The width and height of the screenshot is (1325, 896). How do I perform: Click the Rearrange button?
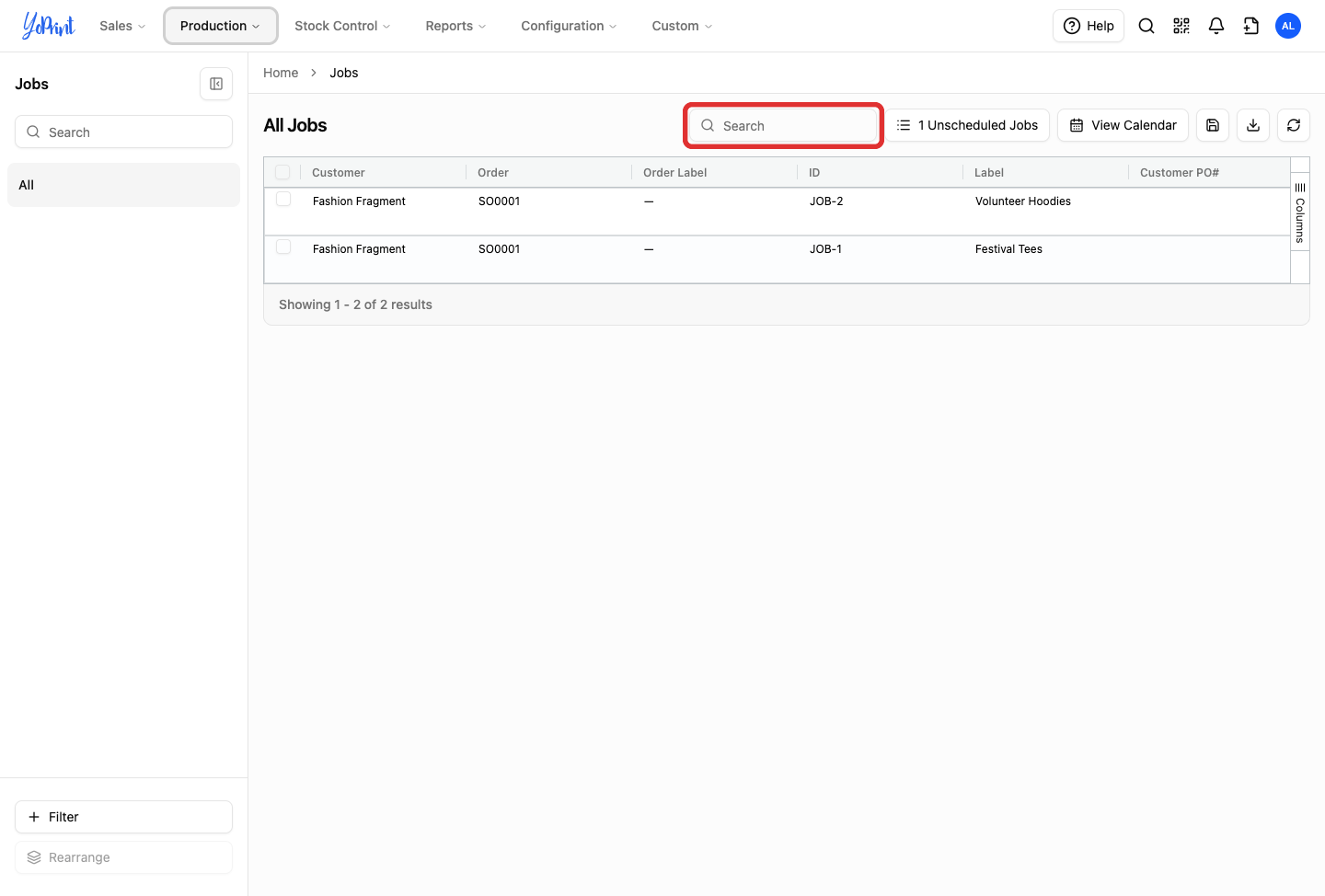point(123,857)
